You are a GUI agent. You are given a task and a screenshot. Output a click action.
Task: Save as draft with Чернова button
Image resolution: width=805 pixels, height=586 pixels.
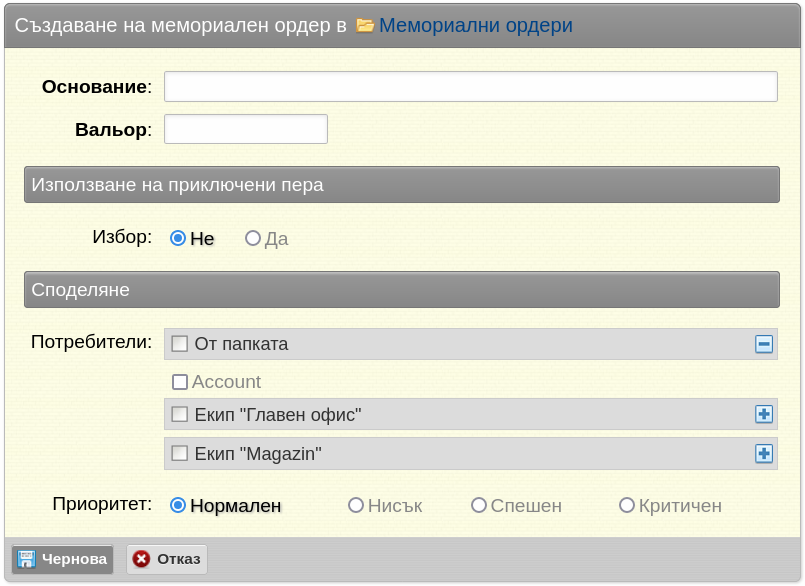[x=62, y=559]
